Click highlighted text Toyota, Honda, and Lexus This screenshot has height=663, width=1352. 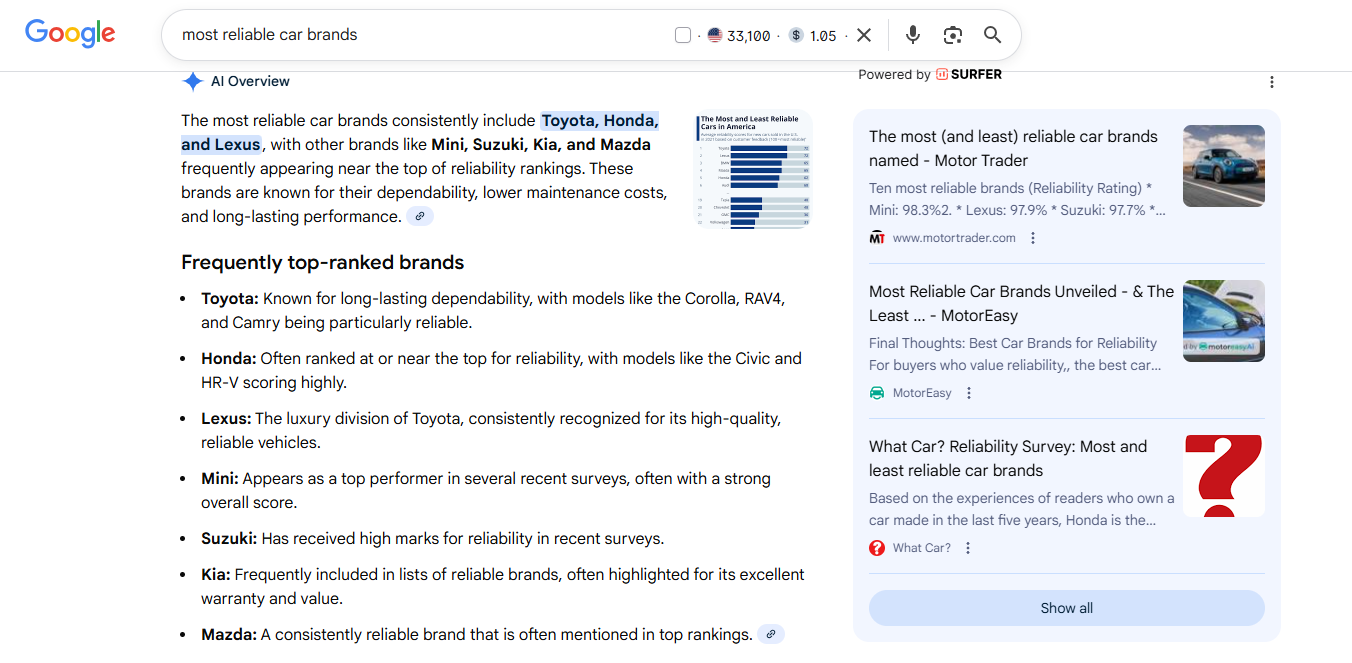420,132
